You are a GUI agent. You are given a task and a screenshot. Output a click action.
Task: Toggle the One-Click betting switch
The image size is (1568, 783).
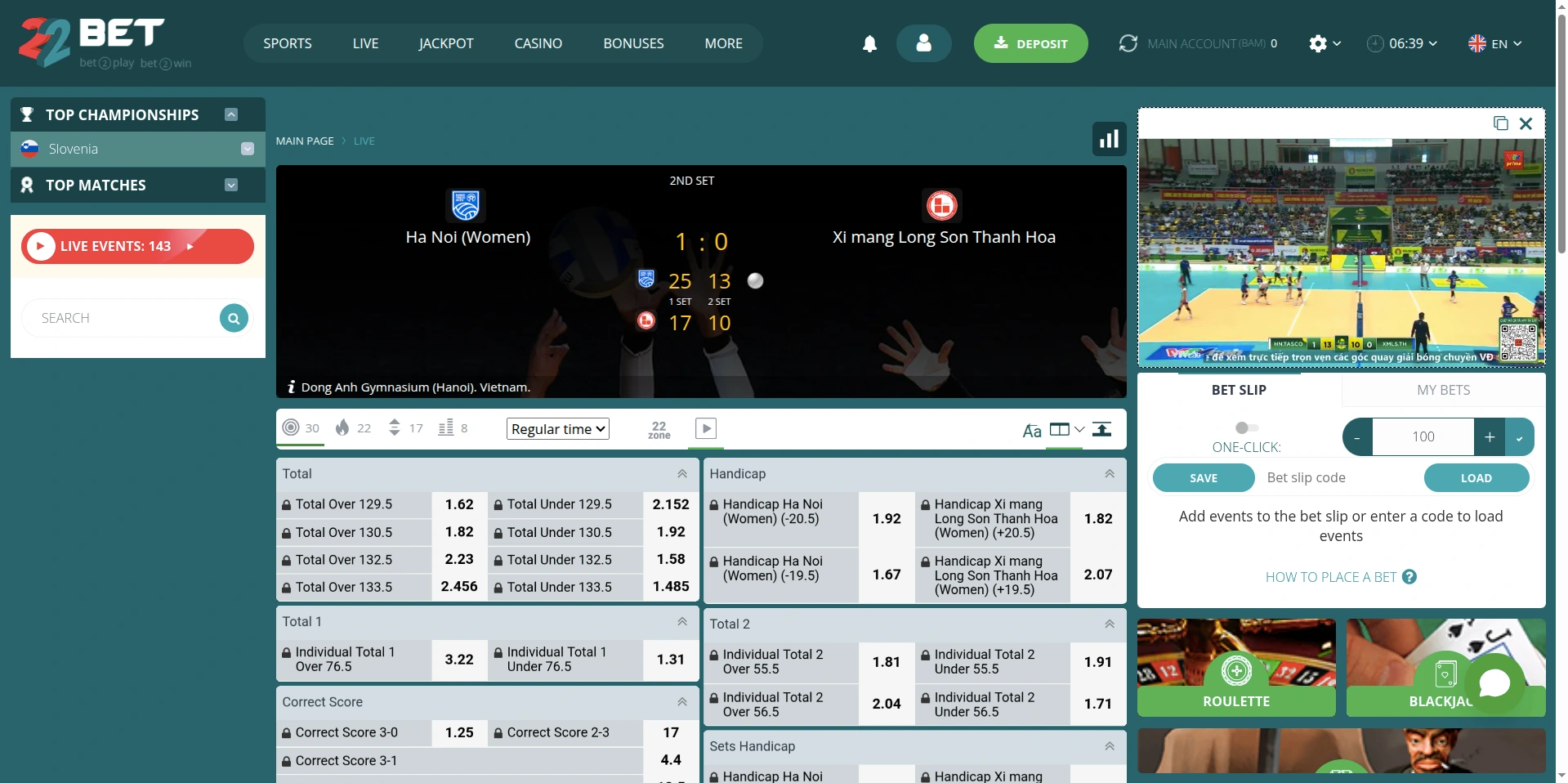pyautogui.click(x=1246, y=427)
